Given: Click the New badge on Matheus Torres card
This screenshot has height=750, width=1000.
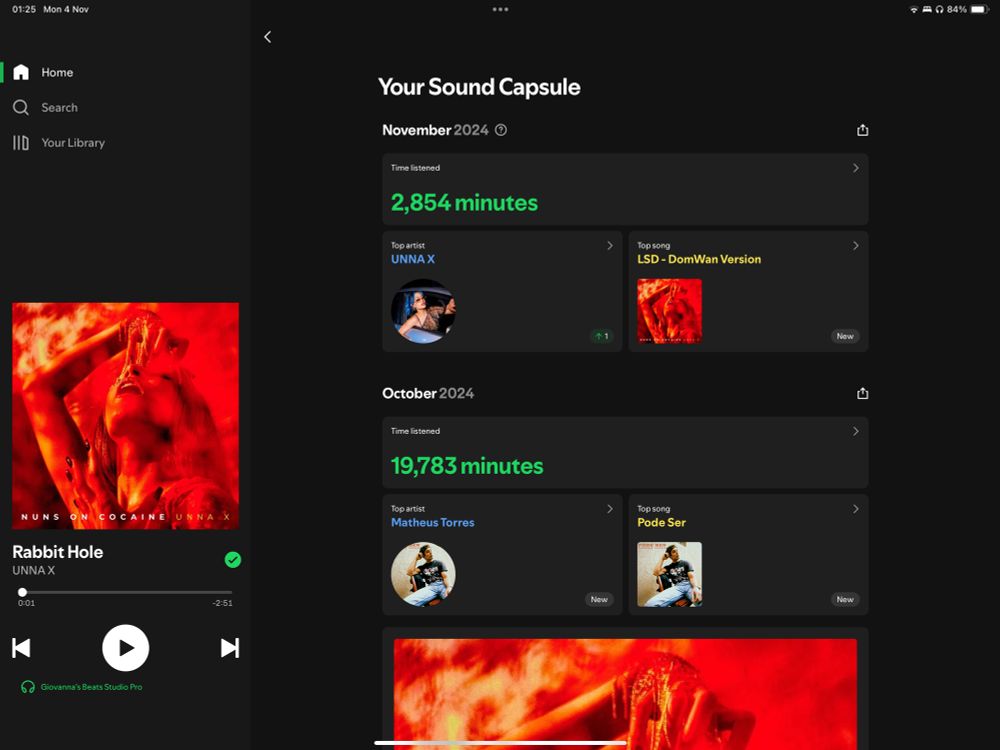Looking at the screenshot, I should coord(599,599).
